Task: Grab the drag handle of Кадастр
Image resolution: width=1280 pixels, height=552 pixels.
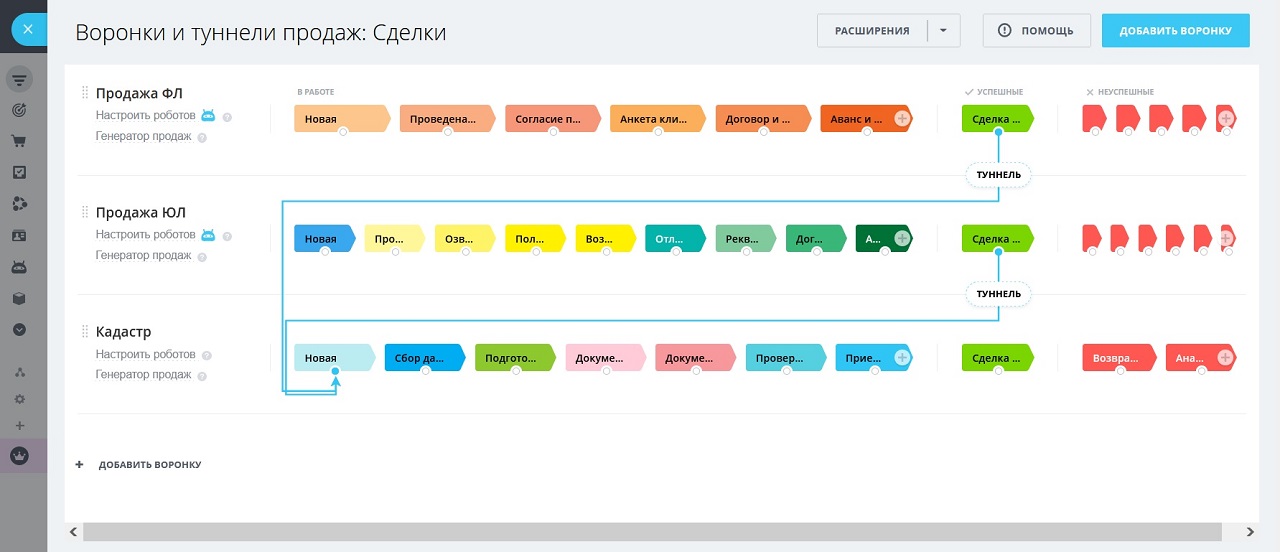Action: (x=85, y=331)
